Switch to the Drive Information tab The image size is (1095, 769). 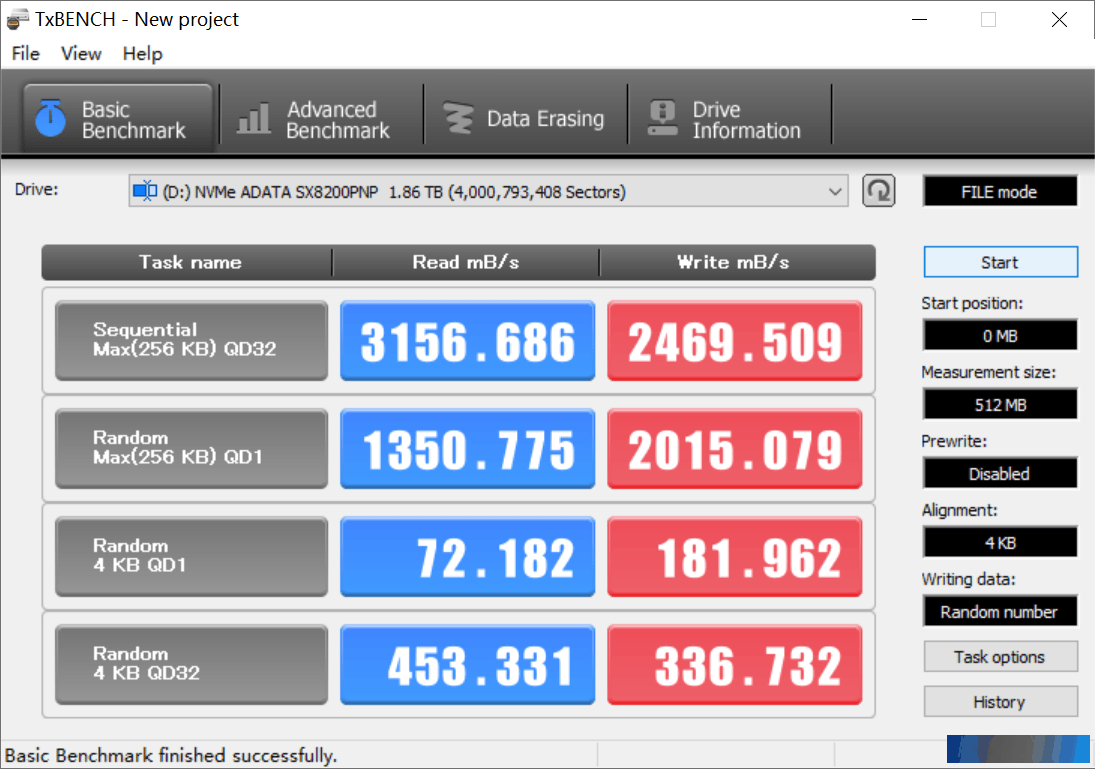729,119
